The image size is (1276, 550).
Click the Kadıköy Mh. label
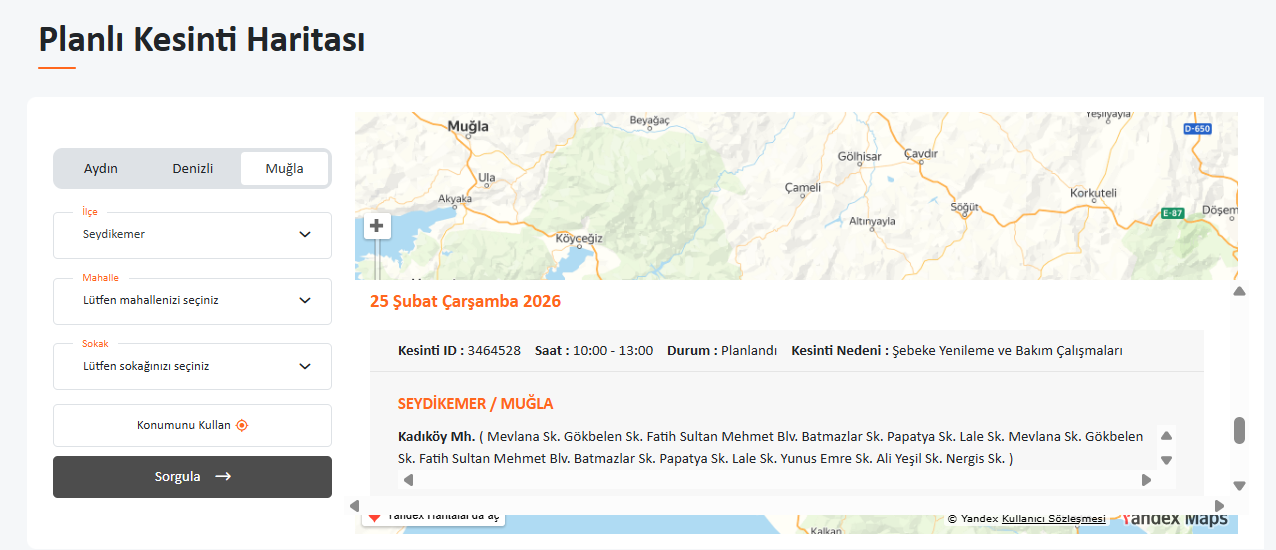(436, 437)
